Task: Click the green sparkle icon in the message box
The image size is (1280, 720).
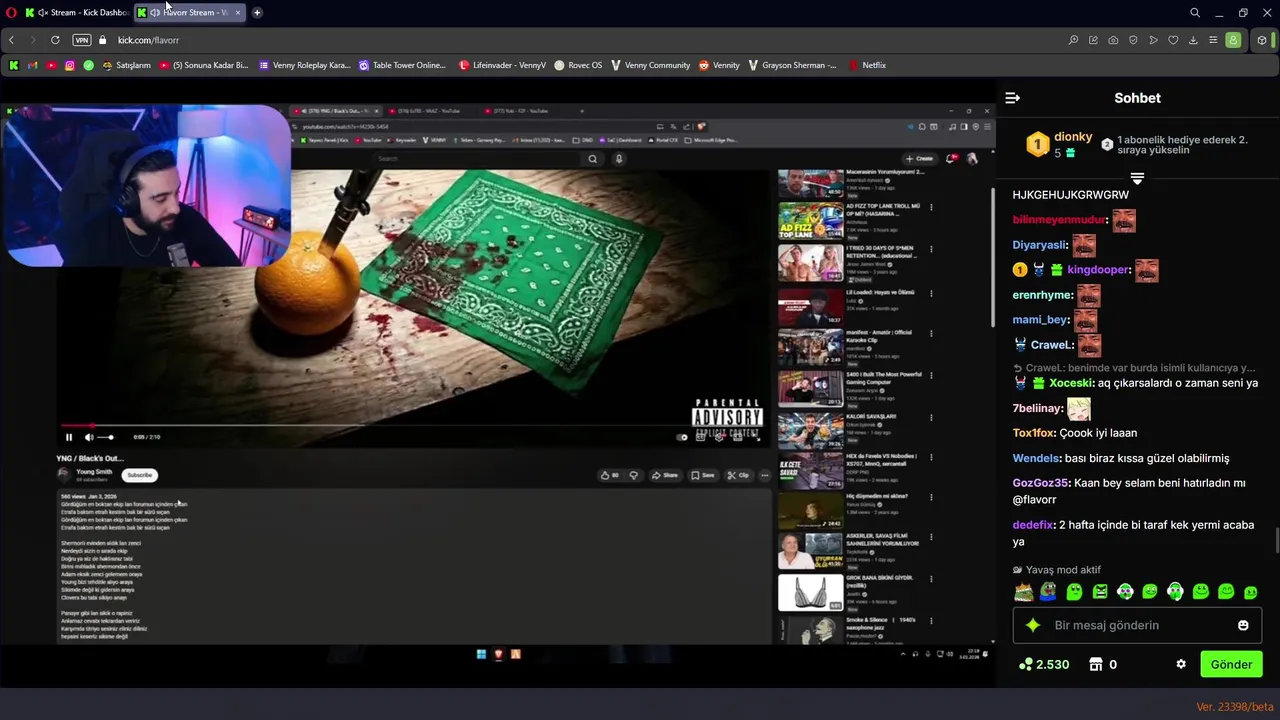Action: pyautogui.click(x=1033, y=625)
